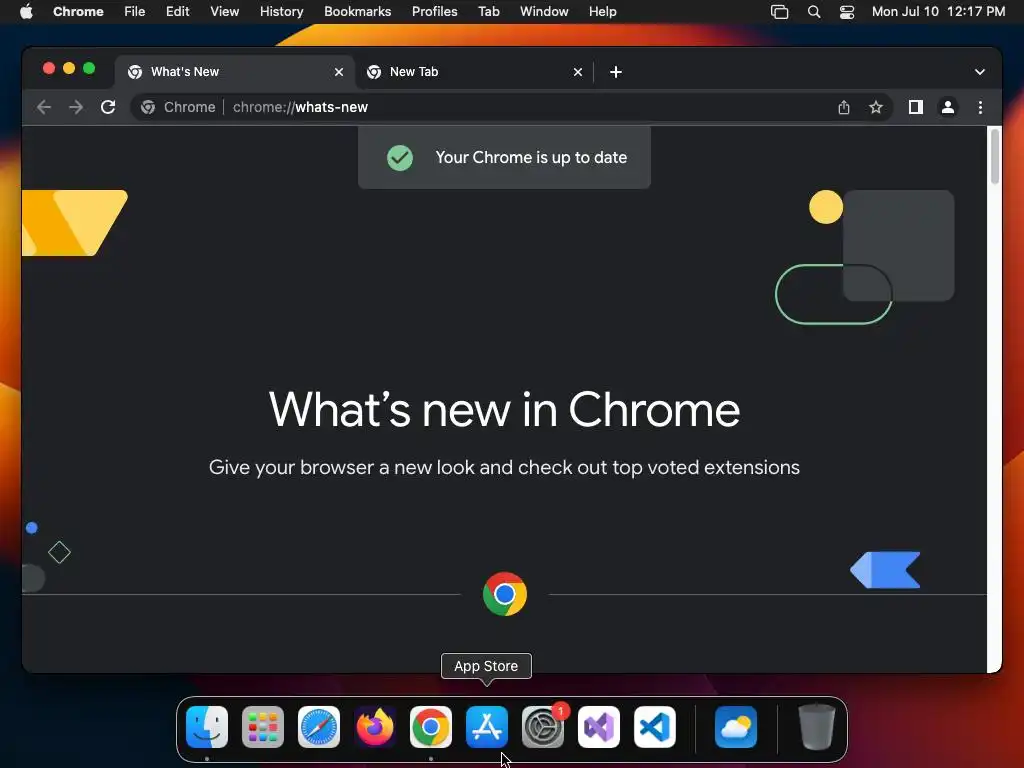Switch to the New Tab tab
The height and width of the screenshot is (768, 1024).
point(474,72)
